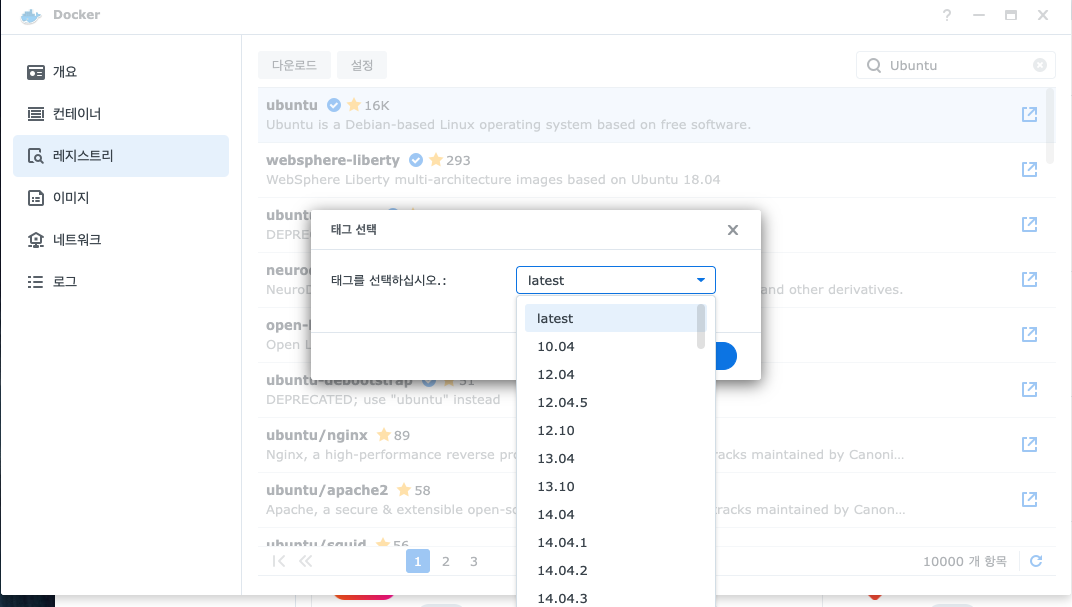The image size is (1072, 607).
Task: Click the tag list scrollbar thumb
Action: (x=701, y=326)
